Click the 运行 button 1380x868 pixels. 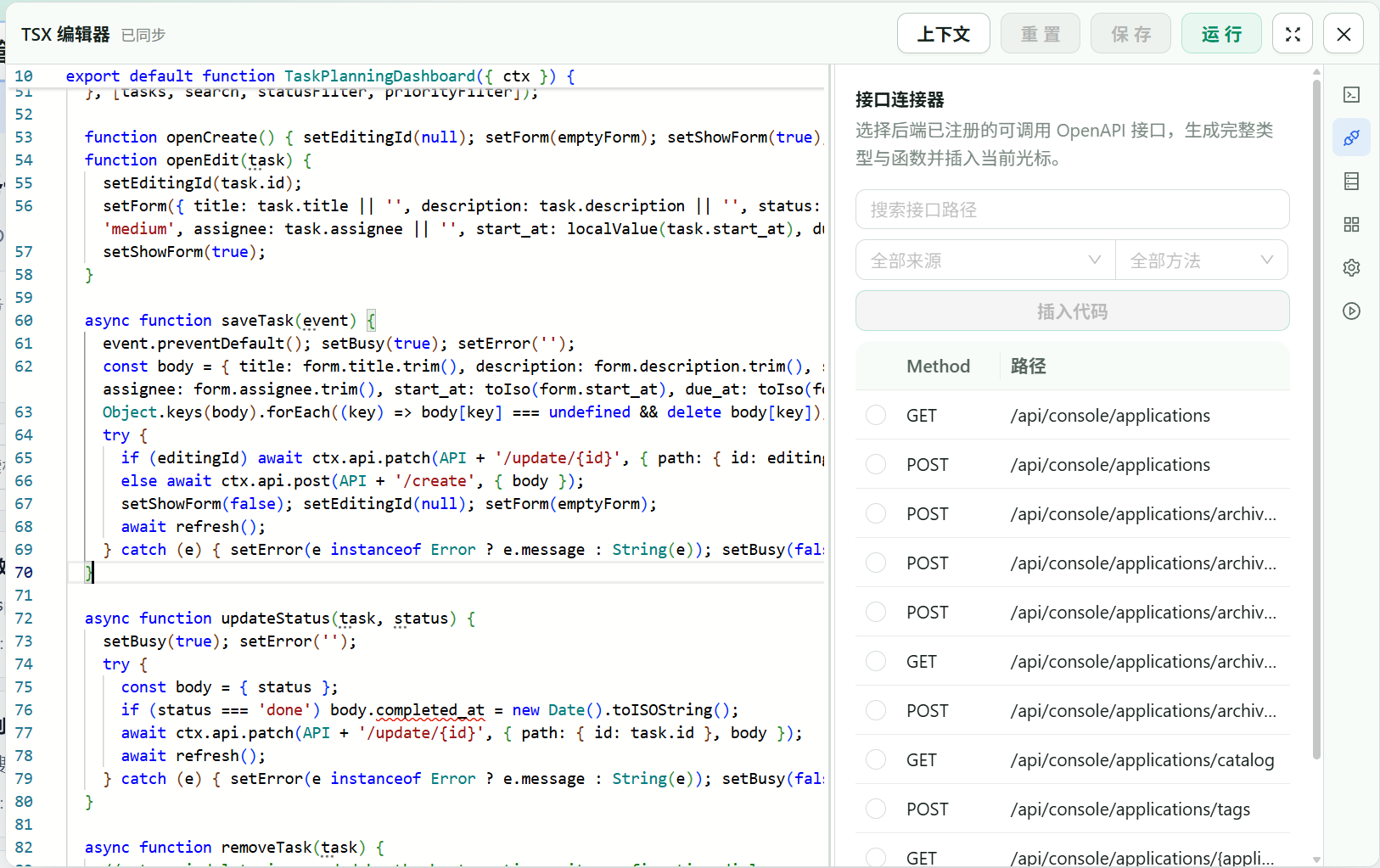(1222, 34)
